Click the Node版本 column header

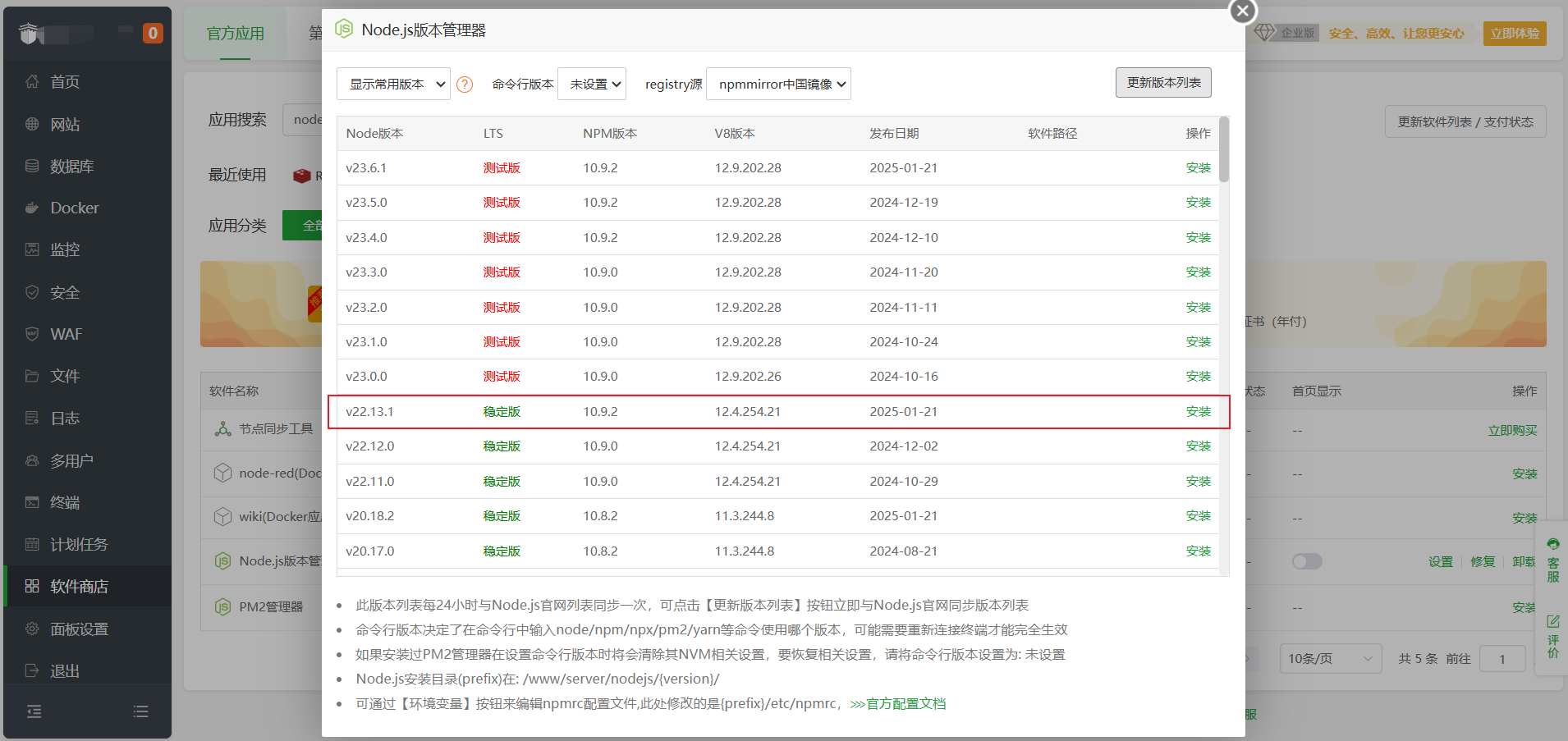click(x=374, y=133)
